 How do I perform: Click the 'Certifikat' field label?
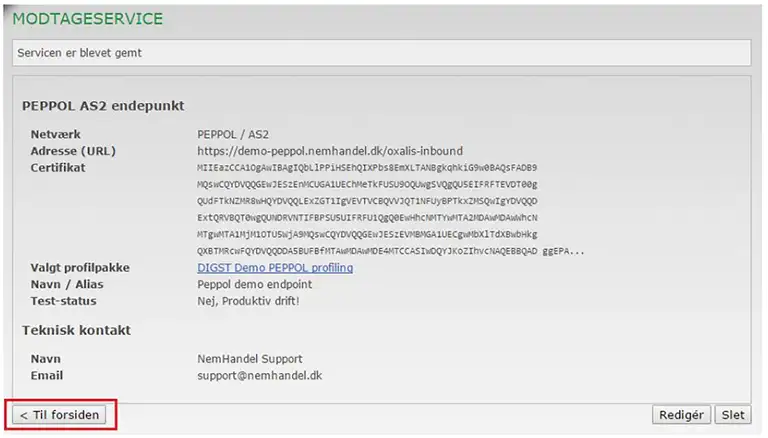[x=58, y=167]
